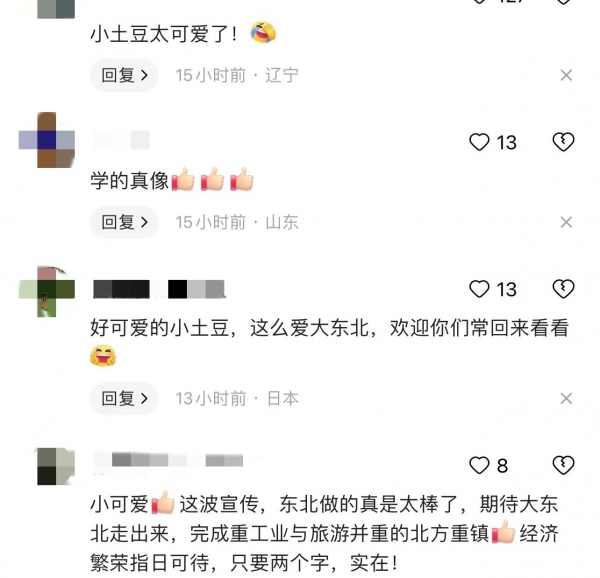
Task: Open reply for the 13小时前 日本 comment
Action: (124, 399)
